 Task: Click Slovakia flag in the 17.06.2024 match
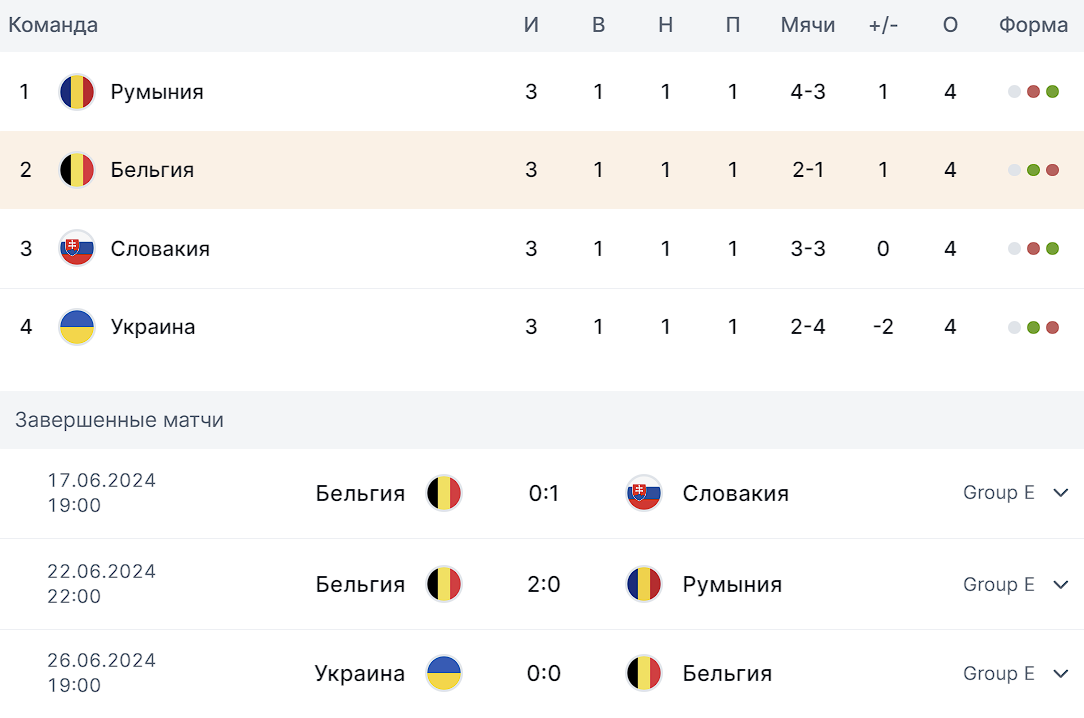click(644, 493)
